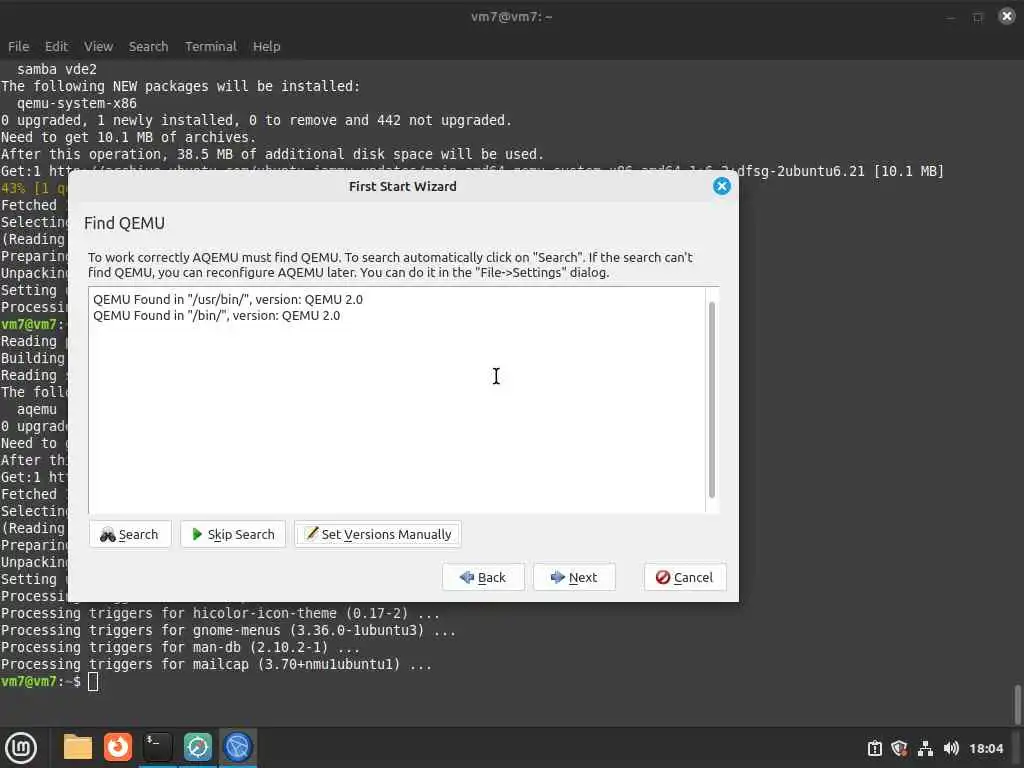Open the terminal Edit menu
This screenshot has width=1024, height=768.
coord(56,46)
